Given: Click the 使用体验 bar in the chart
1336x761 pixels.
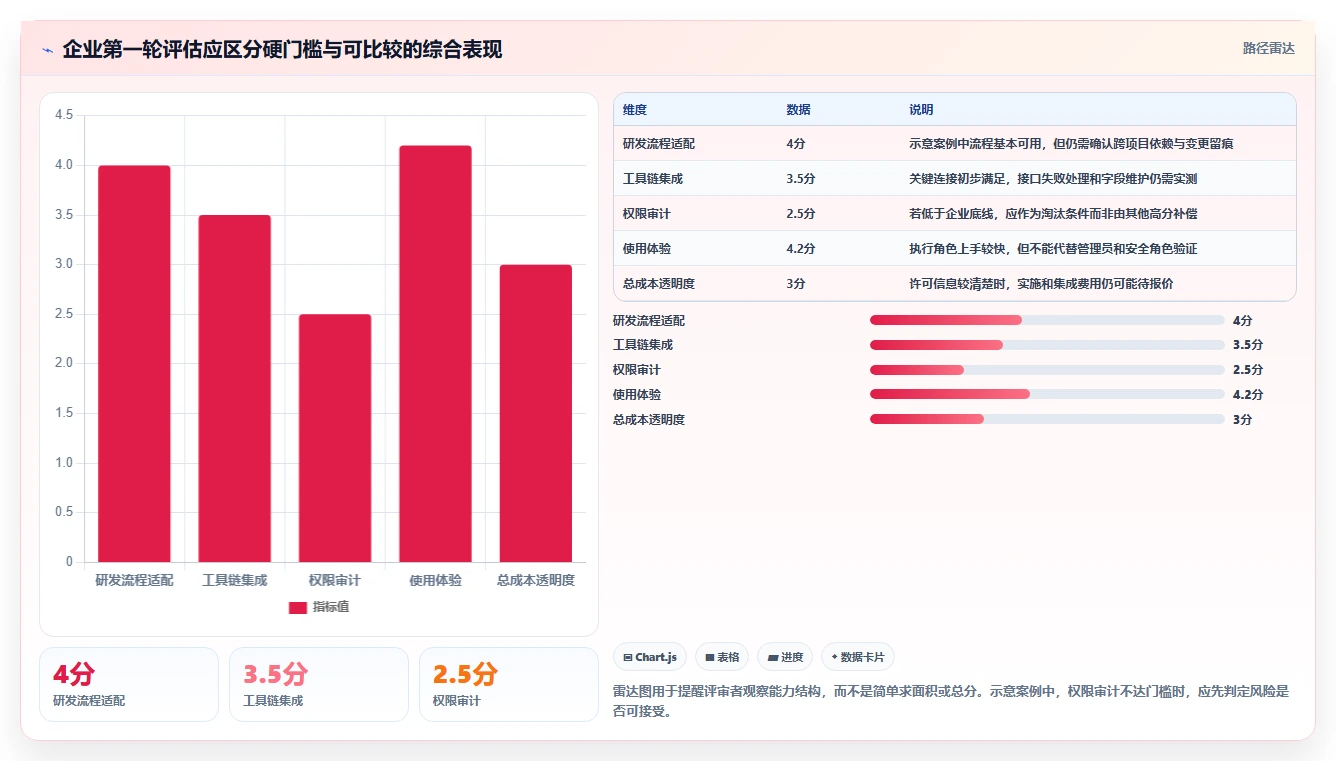Looking at the screenshot, I should (435, 354).
